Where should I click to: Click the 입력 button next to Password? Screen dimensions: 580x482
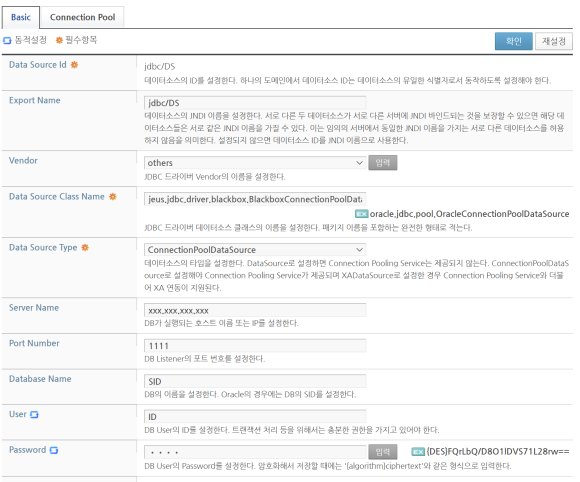(x=383, y=452)
